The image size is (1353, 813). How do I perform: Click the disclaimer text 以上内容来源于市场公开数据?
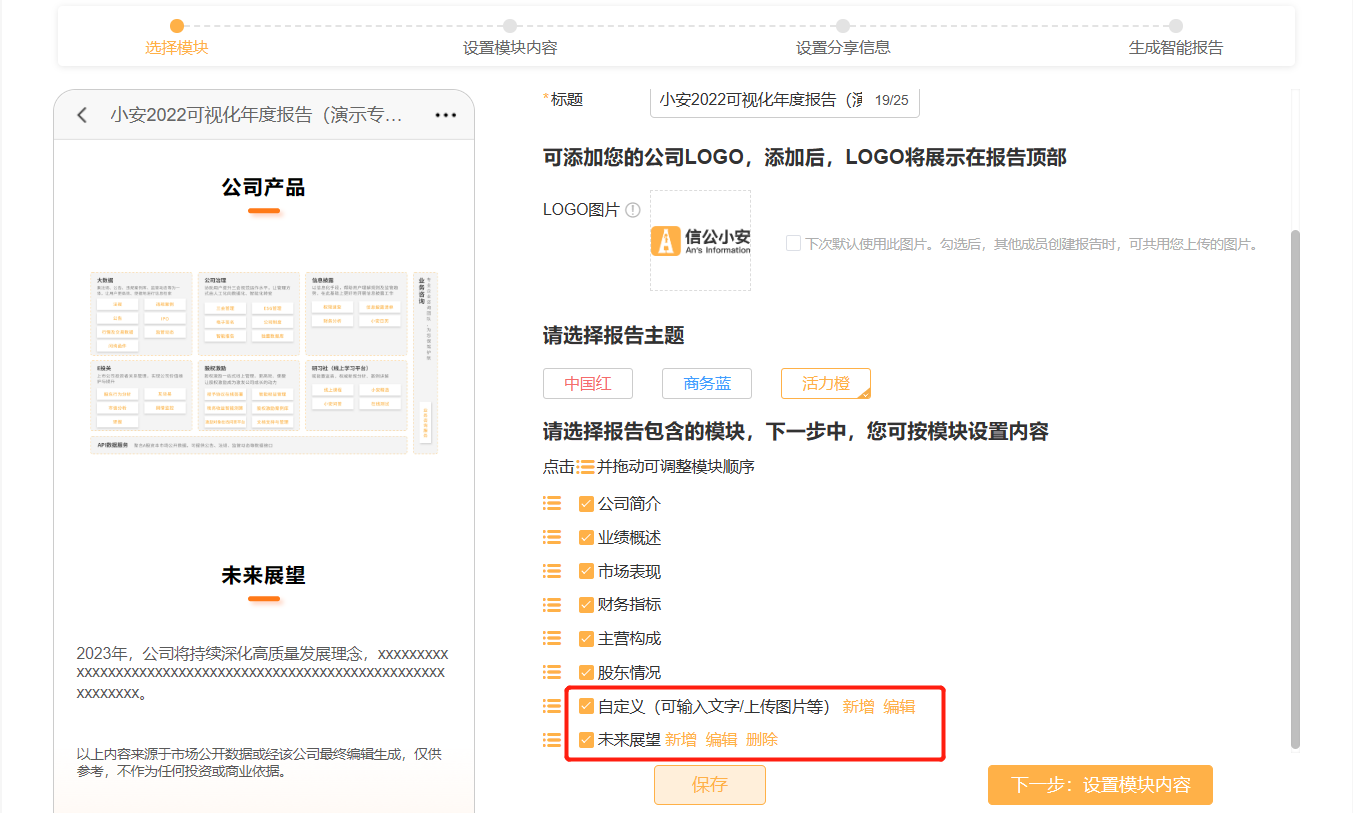tap(259, 763)
